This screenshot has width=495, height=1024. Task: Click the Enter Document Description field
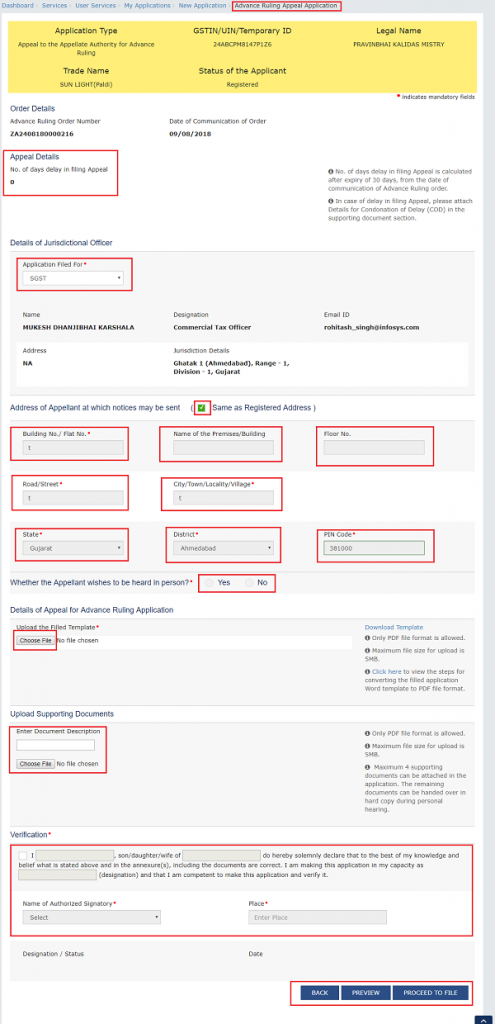pyautogui.click(x=56, y=745)
